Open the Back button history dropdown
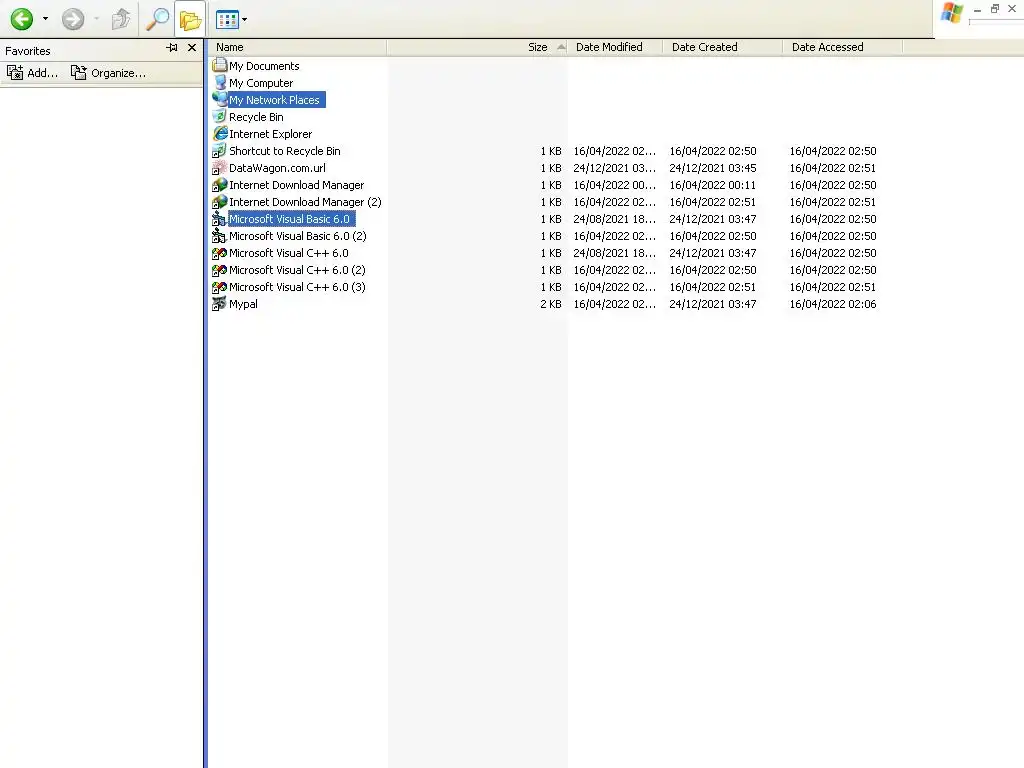The image size is (1024, 768). coord(45,19)
